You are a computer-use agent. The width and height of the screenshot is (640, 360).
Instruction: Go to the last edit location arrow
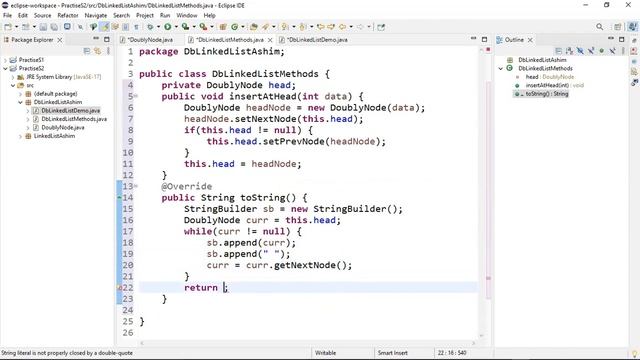320,27
